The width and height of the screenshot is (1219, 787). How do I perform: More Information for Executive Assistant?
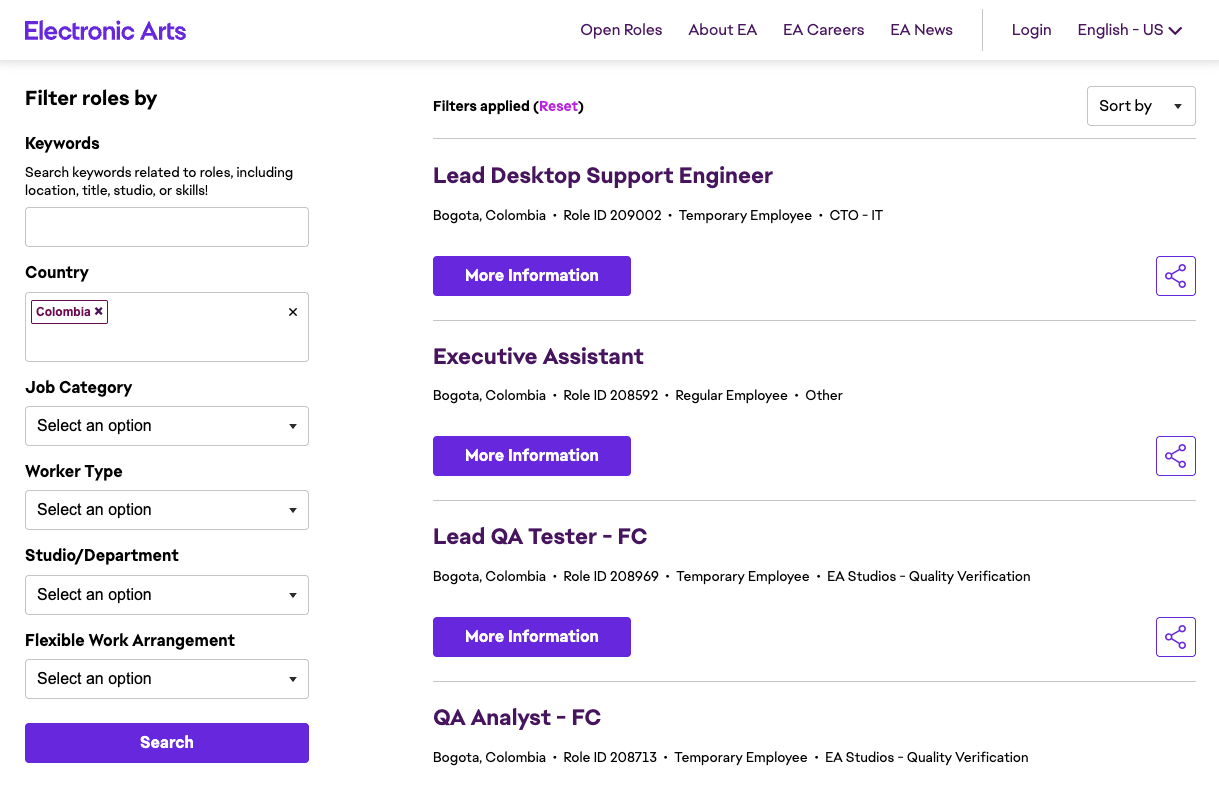(x=532, y=456)
